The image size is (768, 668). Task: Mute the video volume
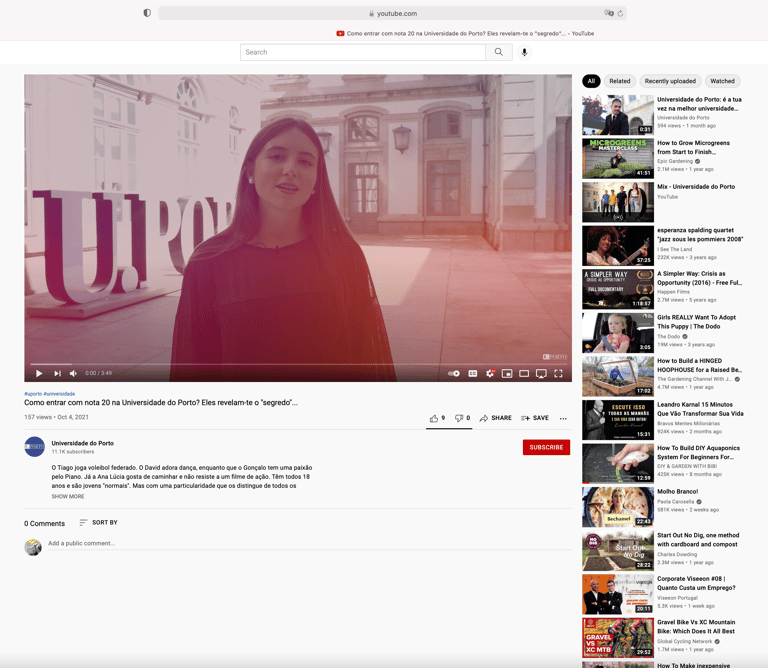(73, 374)
